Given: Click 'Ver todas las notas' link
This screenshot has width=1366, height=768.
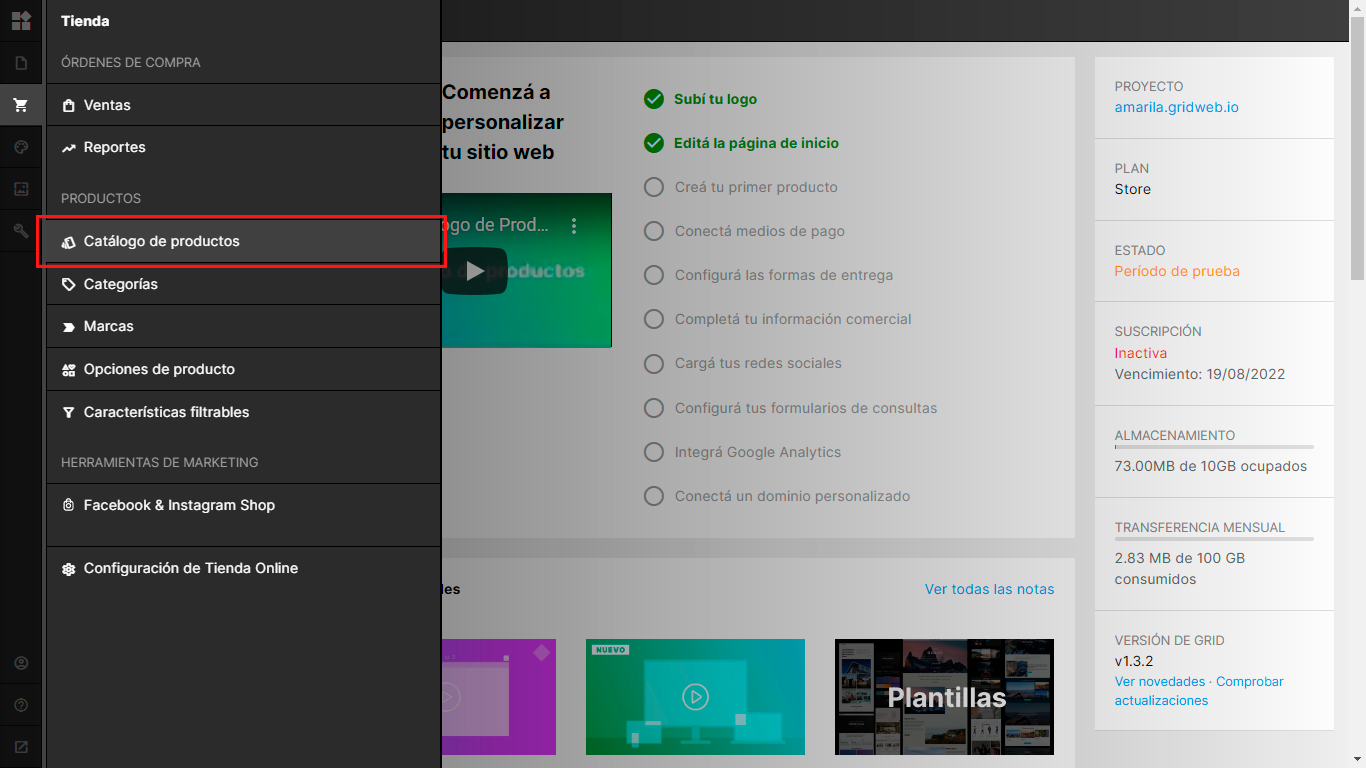Looking at the screenshot, I should point(989,589).
